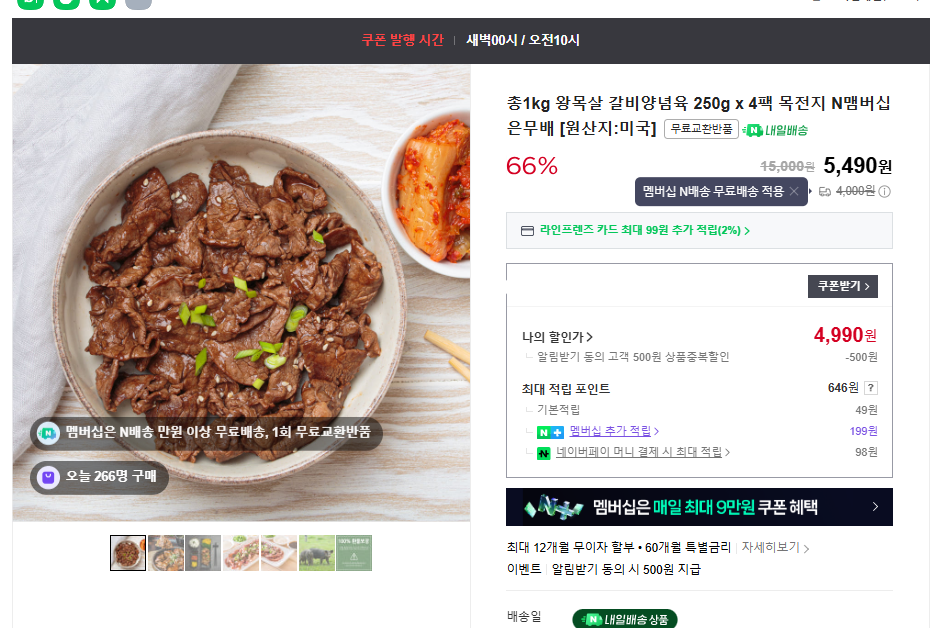Viewport: 939px width, 628px height.
Task: Click the N+ membership badge icon
Action: [550, 432]
